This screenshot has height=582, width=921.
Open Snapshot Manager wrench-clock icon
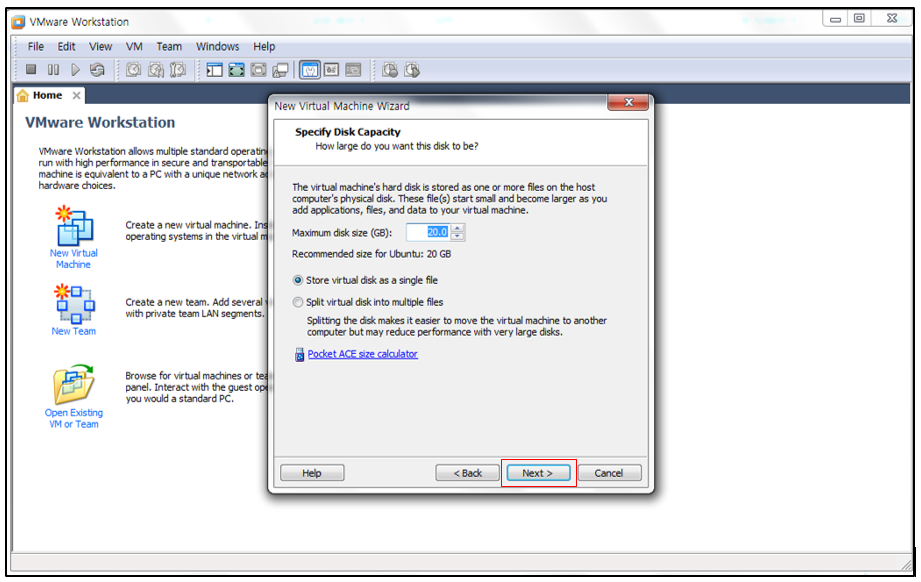[x=177, y=70]
